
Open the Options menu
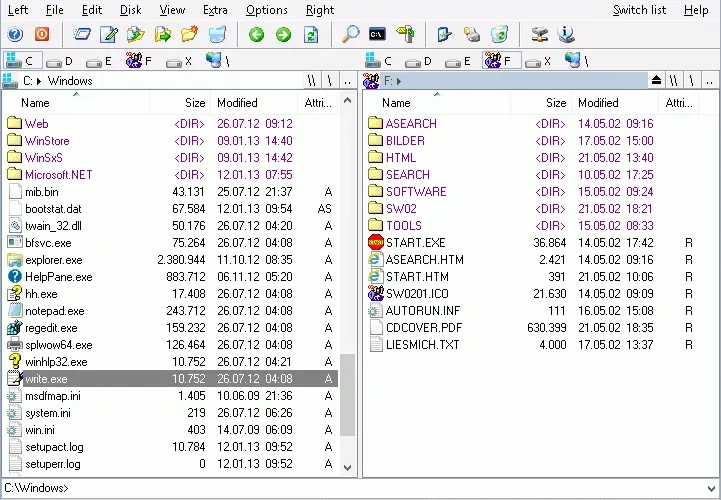267,10
